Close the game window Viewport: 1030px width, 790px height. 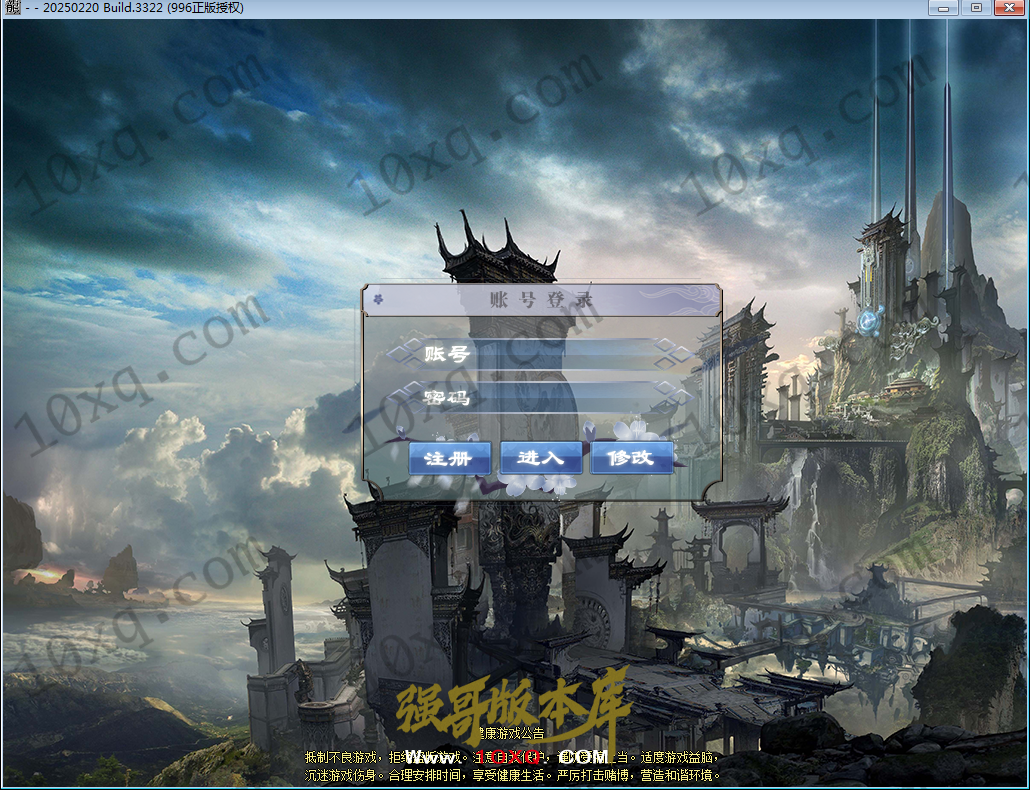1009,8
